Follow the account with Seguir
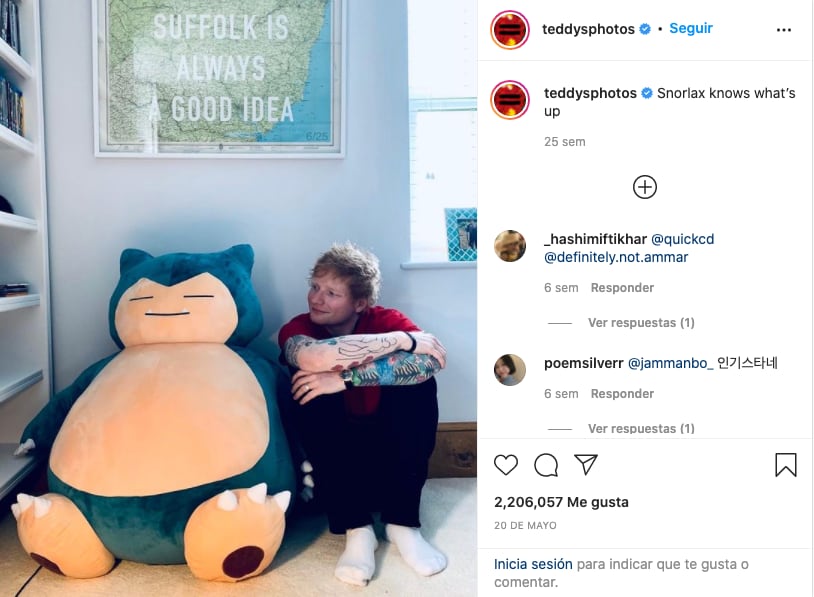Screen dimensions: 814x597 [691, 28]
